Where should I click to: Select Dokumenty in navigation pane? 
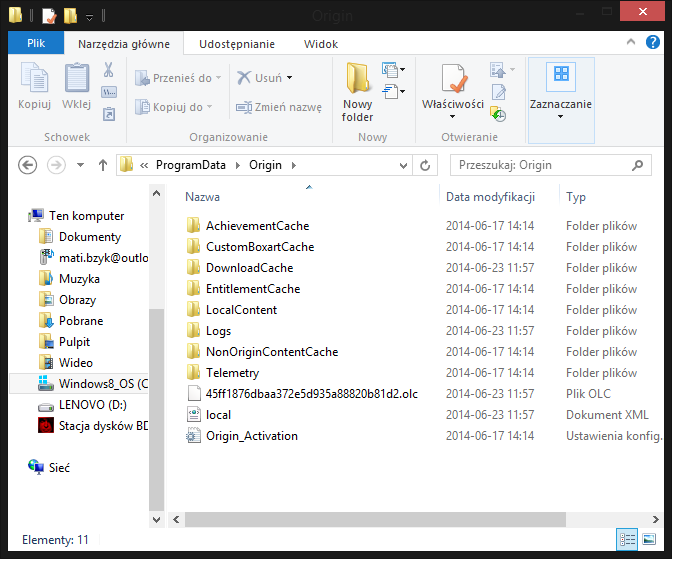pos(80,237)
